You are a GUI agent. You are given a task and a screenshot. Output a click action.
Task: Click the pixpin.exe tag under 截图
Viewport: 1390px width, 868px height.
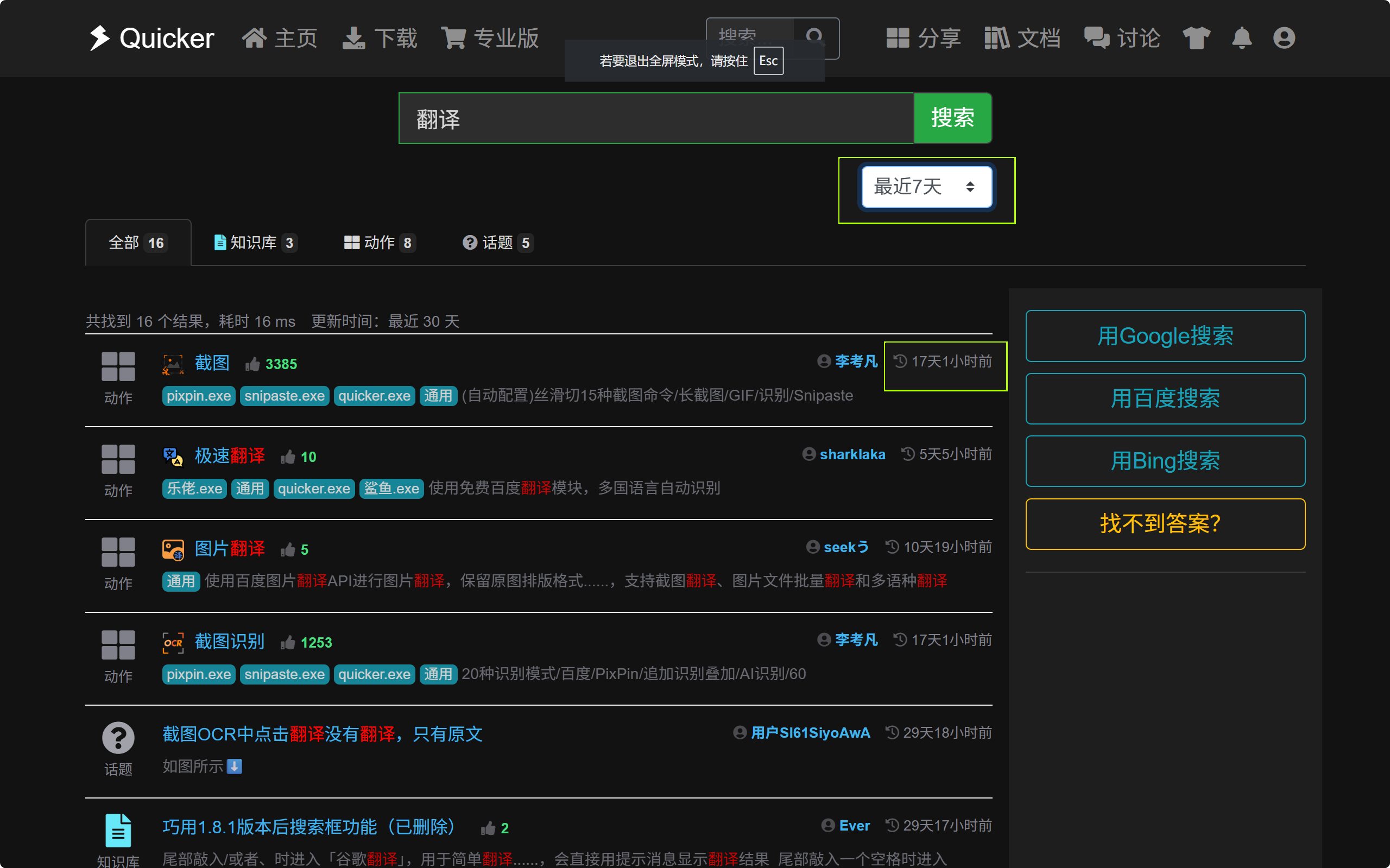[x=199, y=396]
